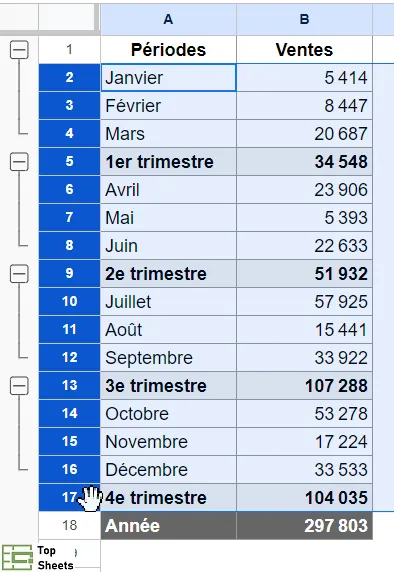The width and height of the screenshot is (394, 572).
Task: Select row 11 header
Action: pyautogui.click(x=69, y=330)
